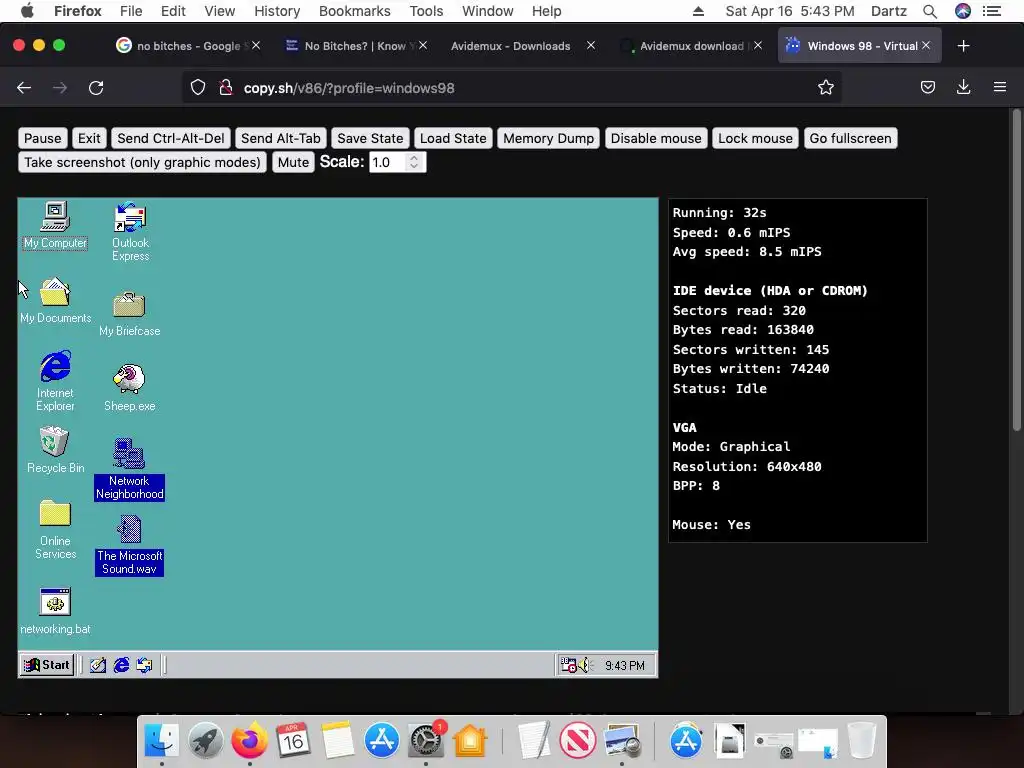This screenshot has width=1024, height=768.
Task: Open My Documents folder icon
Action: pos(56,301)
